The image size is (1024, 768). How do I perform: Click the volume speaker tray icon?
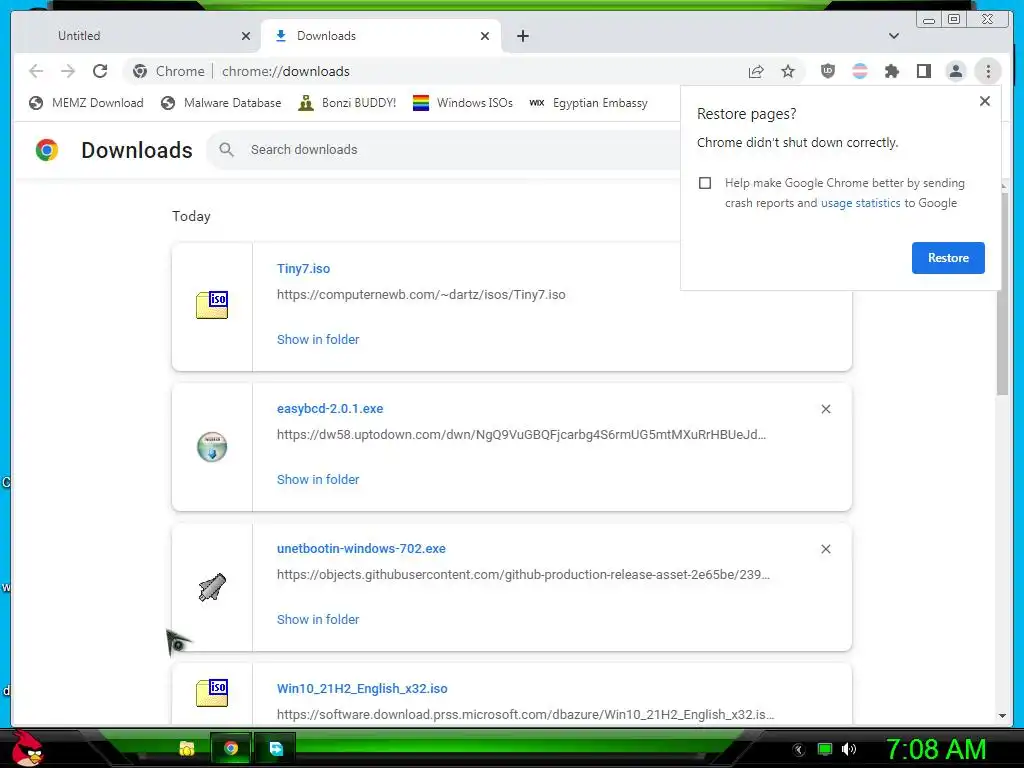coord(848,749)
